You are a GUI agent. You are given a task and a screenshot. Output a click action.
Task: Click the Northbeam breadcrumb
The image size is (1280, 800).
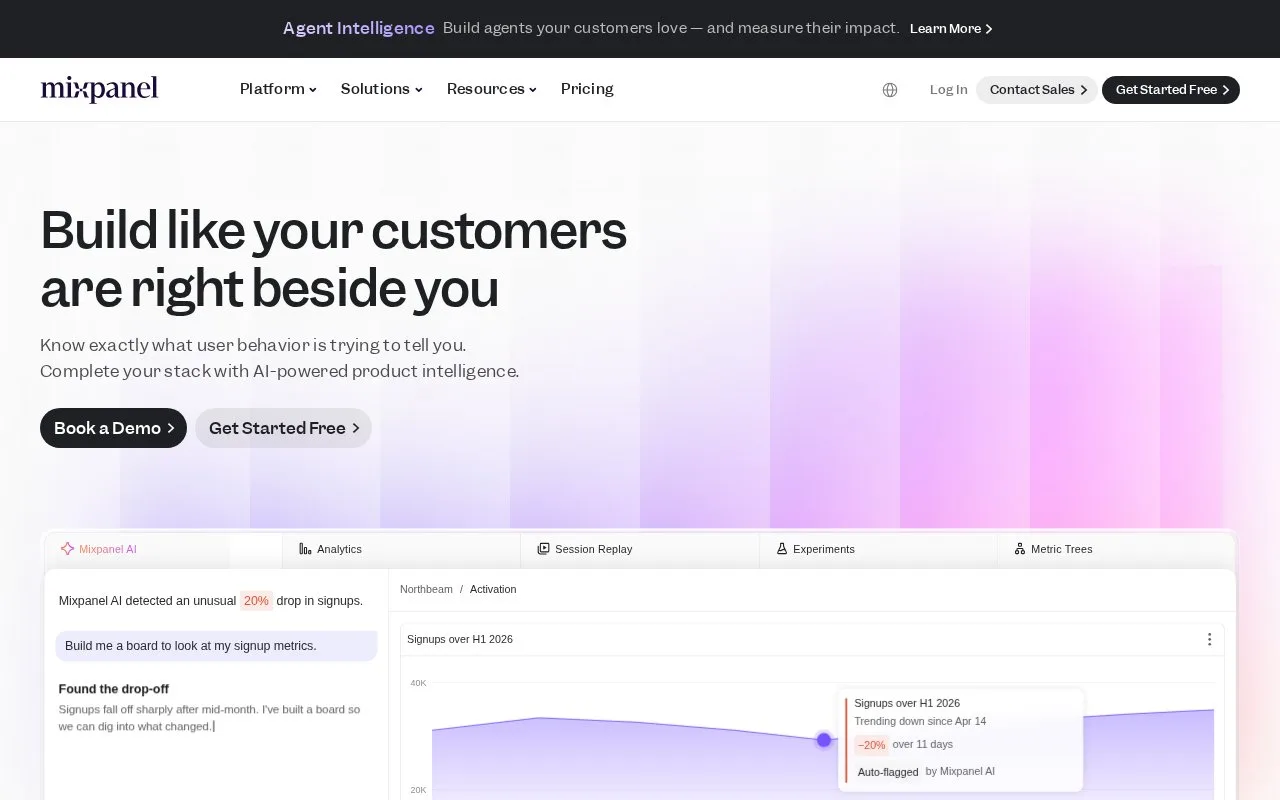(426, 589)
